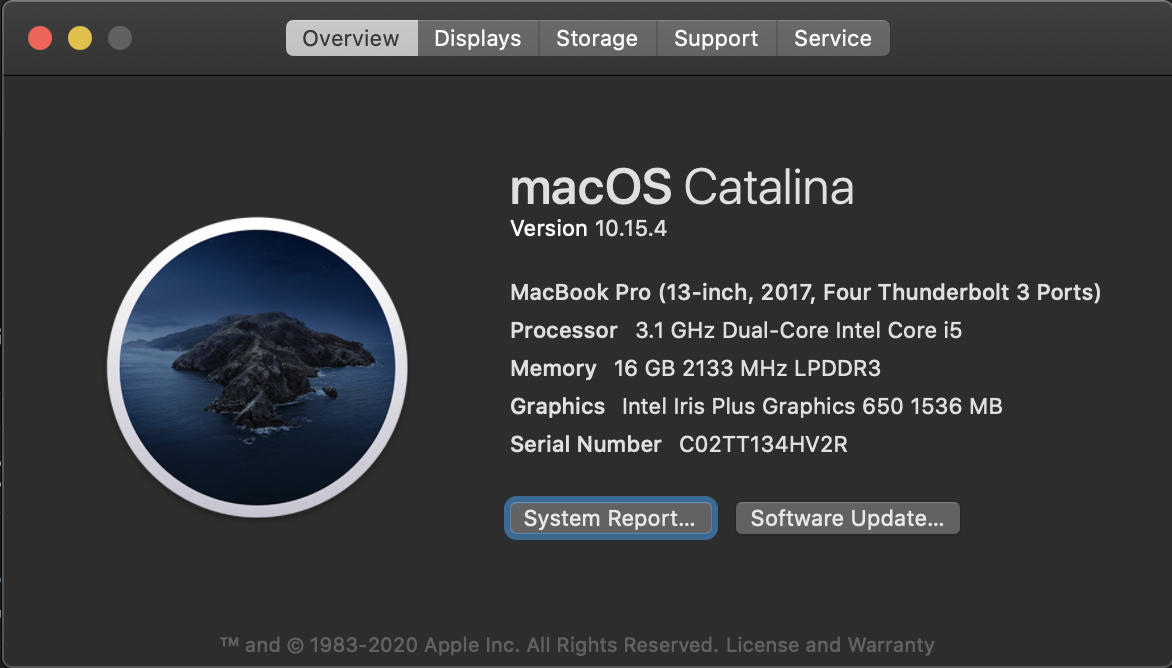Open the Storage tab

pos(597,38)
